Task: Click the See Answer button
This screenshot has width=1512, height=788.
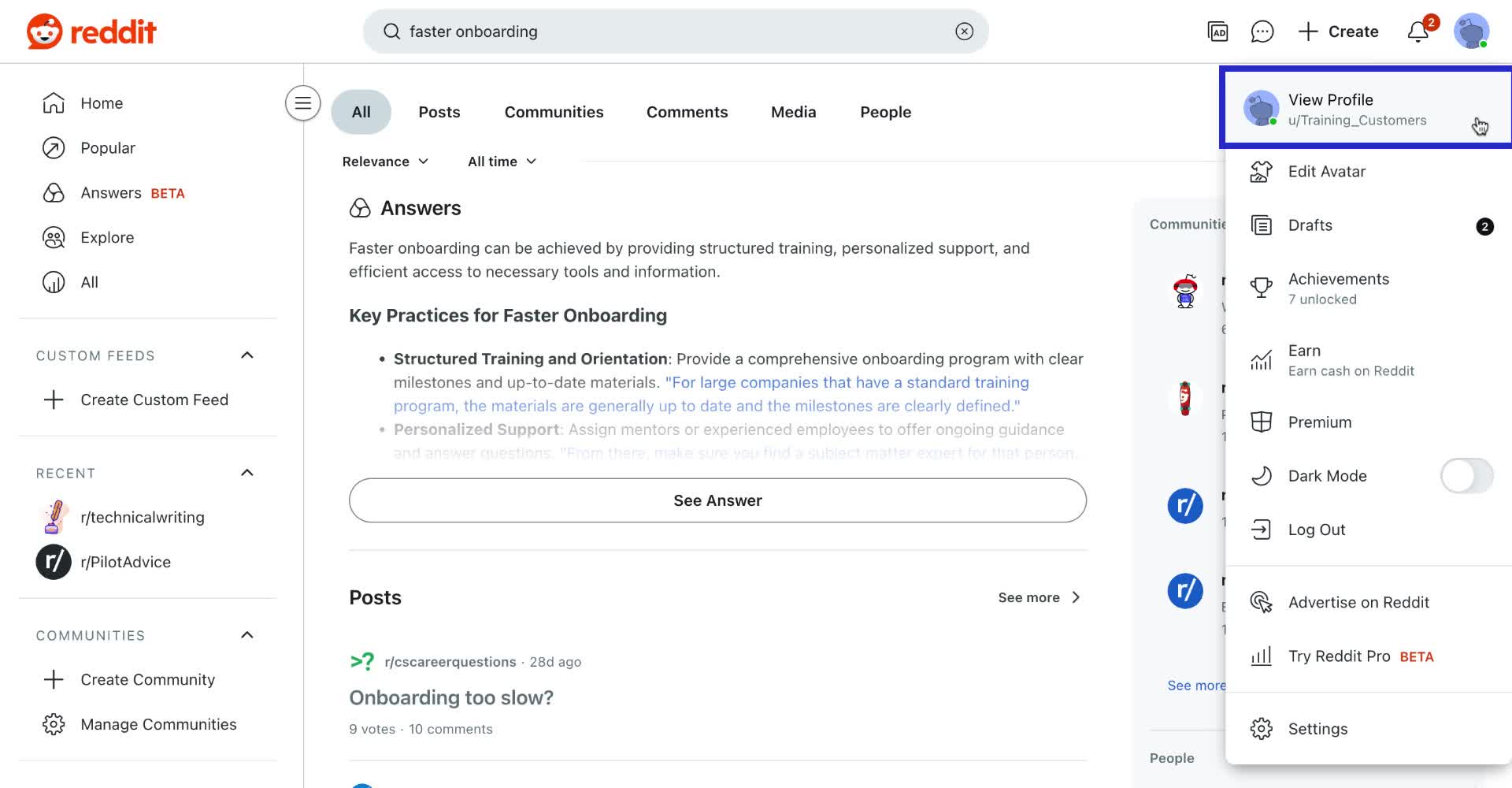Action: click(x=717, y=500)
